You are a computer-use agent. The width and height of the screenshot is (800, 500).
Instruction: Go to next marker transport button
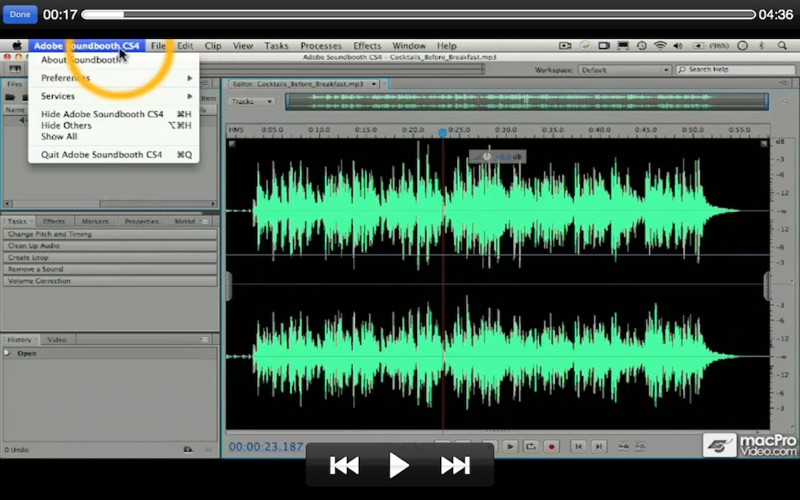598,446
